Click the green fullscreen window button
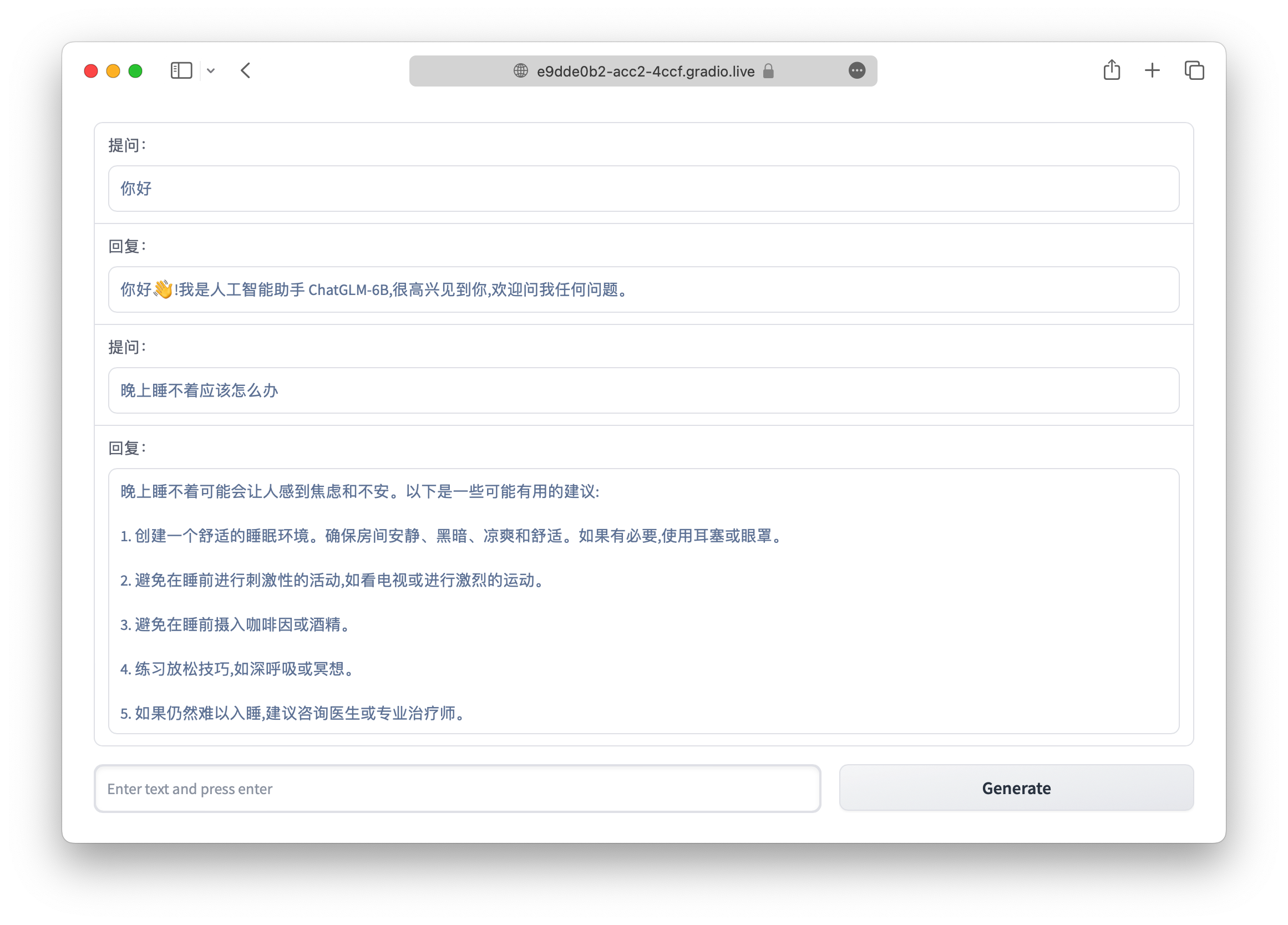1288x925 pixels. tap(135, 71)
